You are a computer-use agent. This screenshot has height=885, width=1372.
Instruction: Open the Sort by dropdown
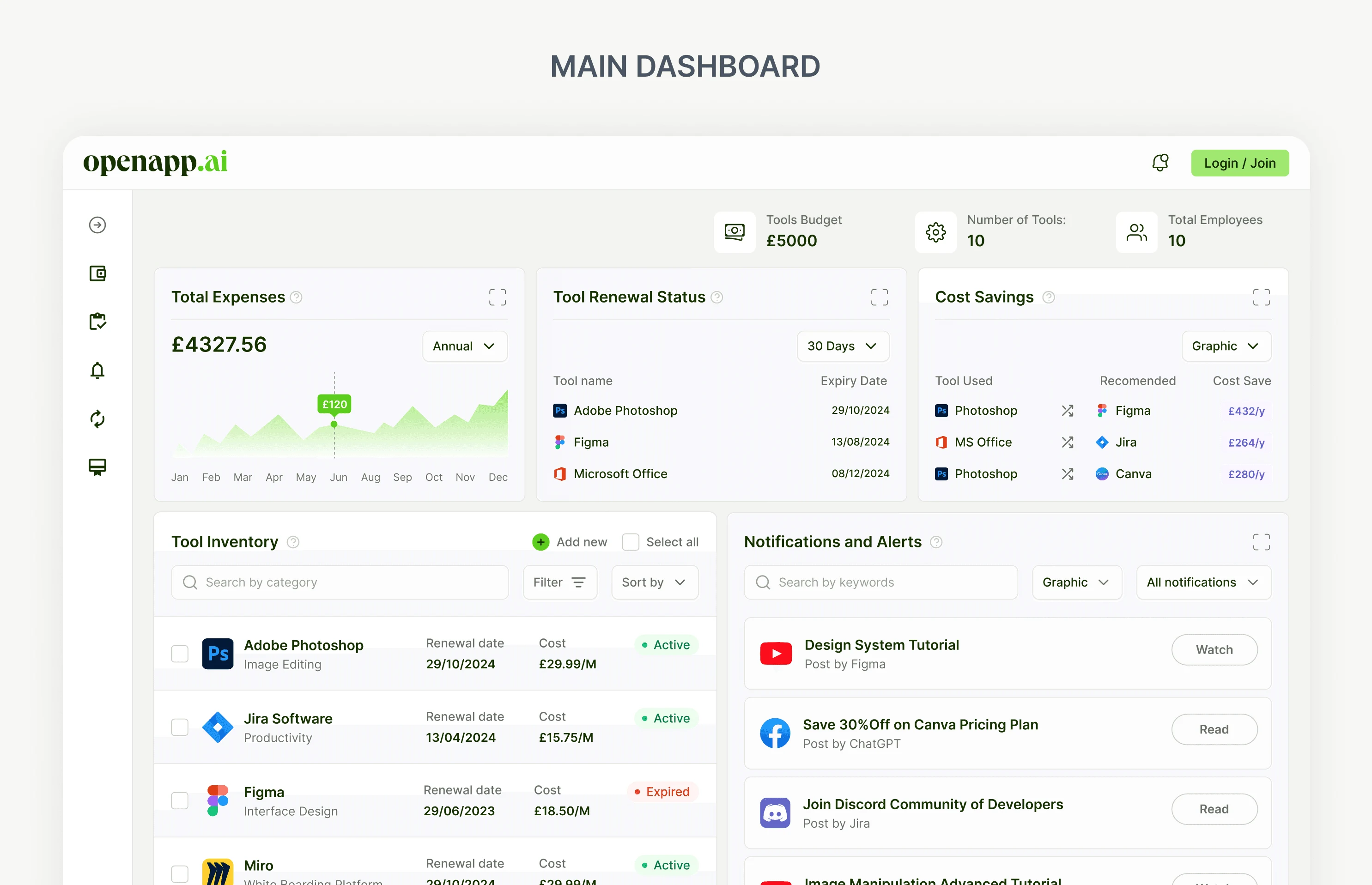click(655, 582)
